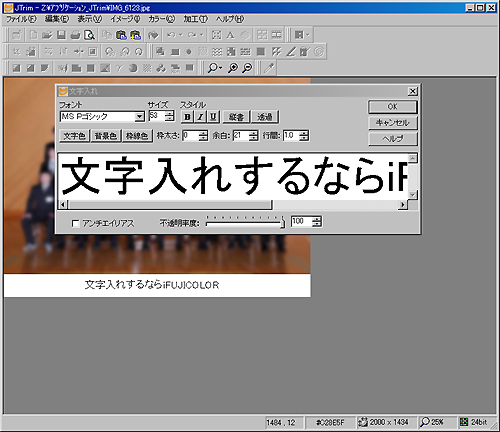Viewport: 500px width, 432px height.
Task: Toggle the 縦書 vertical writing button
Action: (x=236, y=117)
